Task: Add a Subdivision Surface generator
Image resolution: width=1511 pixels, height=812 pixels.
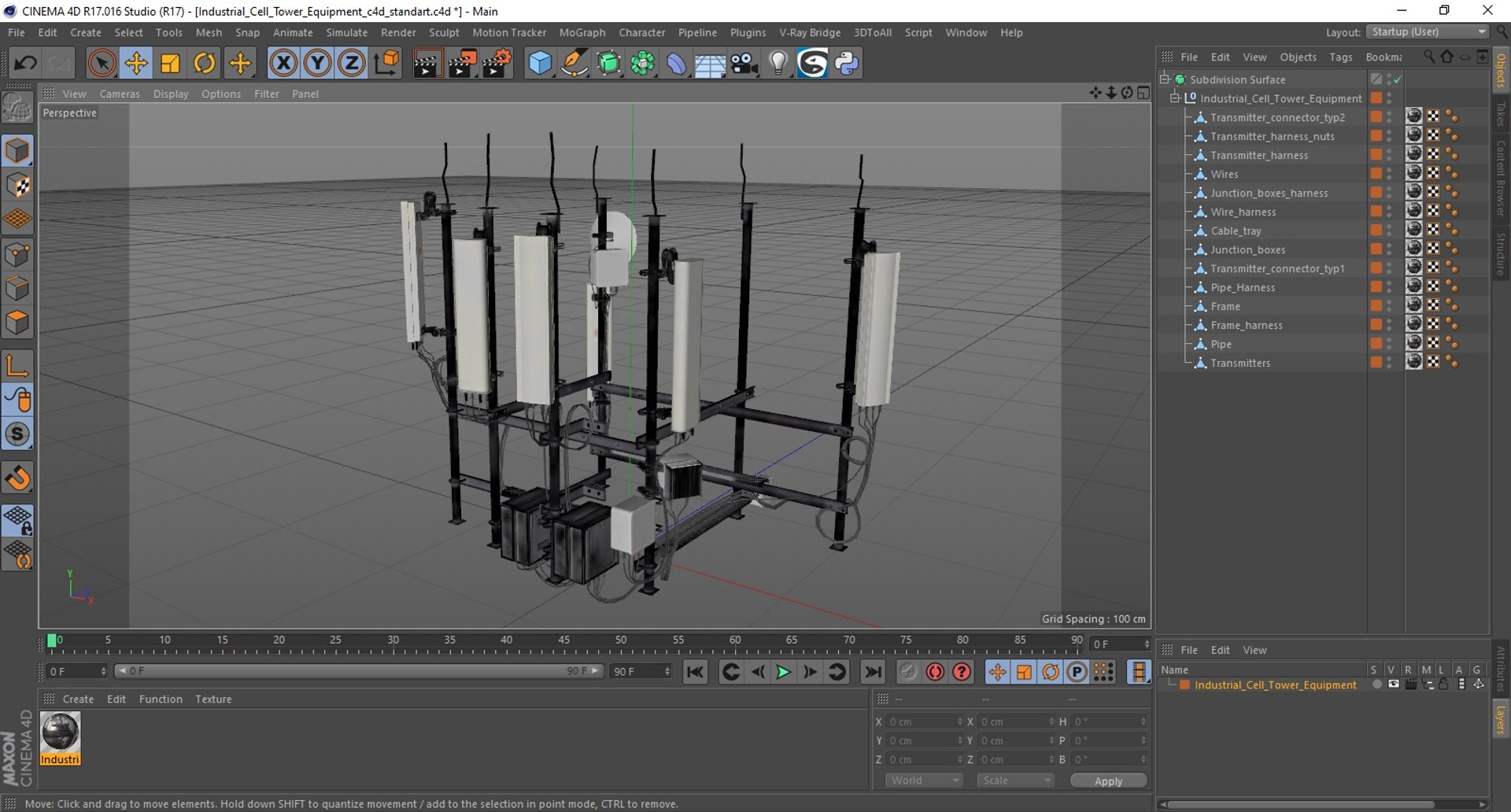Action: tap(609, 63)
